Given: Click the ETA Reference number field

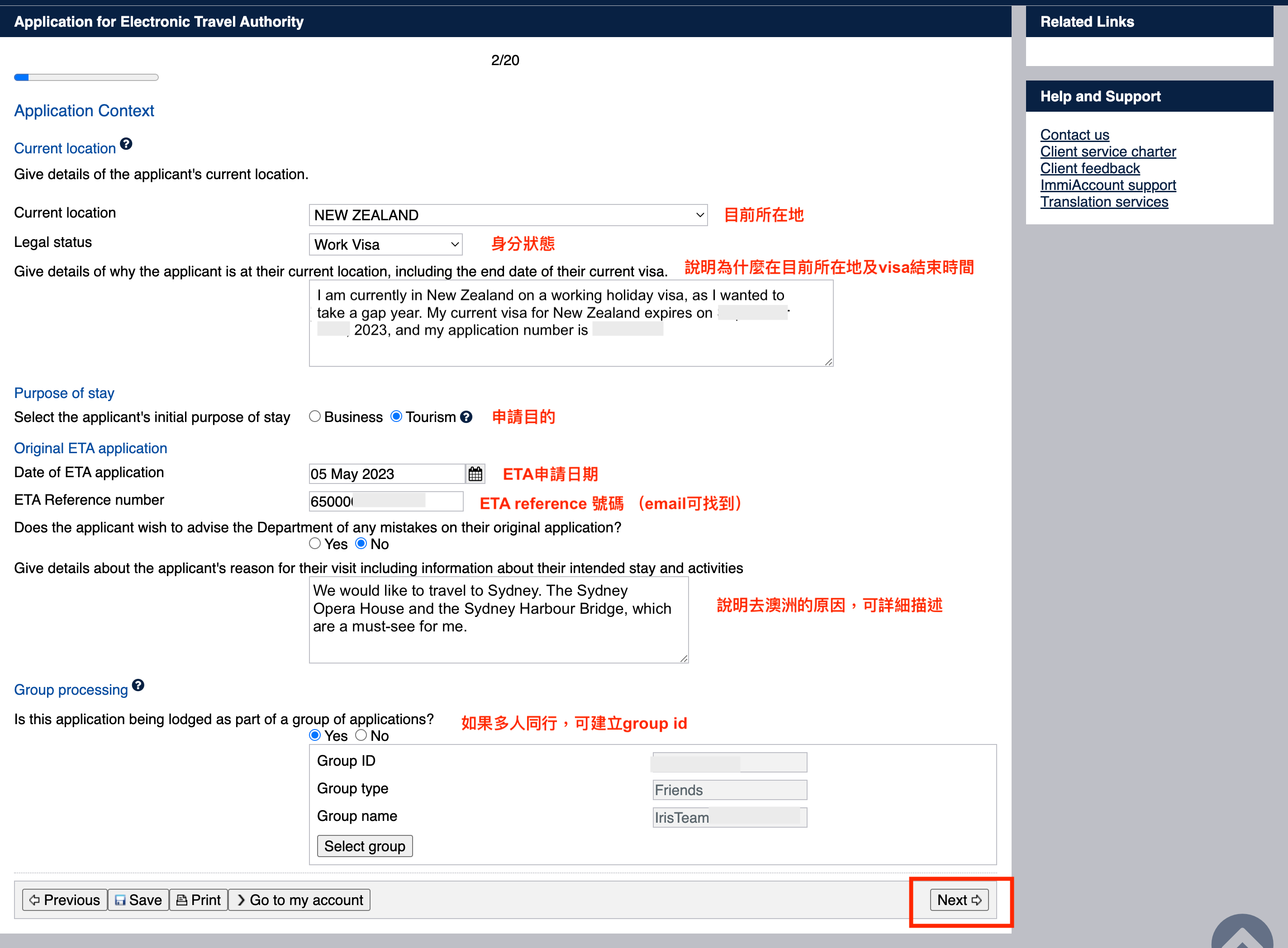Looking at the screenshot, I should click(386, 502).
